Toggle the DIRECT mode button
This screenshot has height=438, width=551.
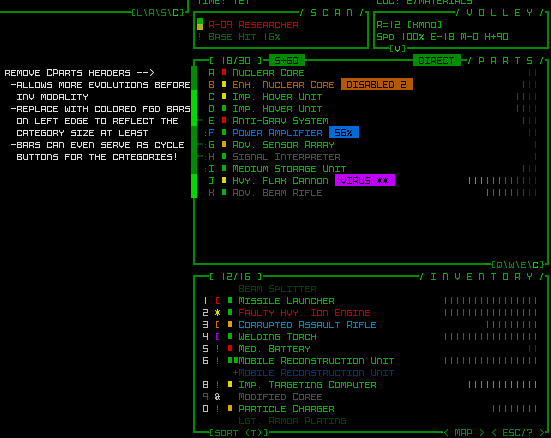[436, 60]
